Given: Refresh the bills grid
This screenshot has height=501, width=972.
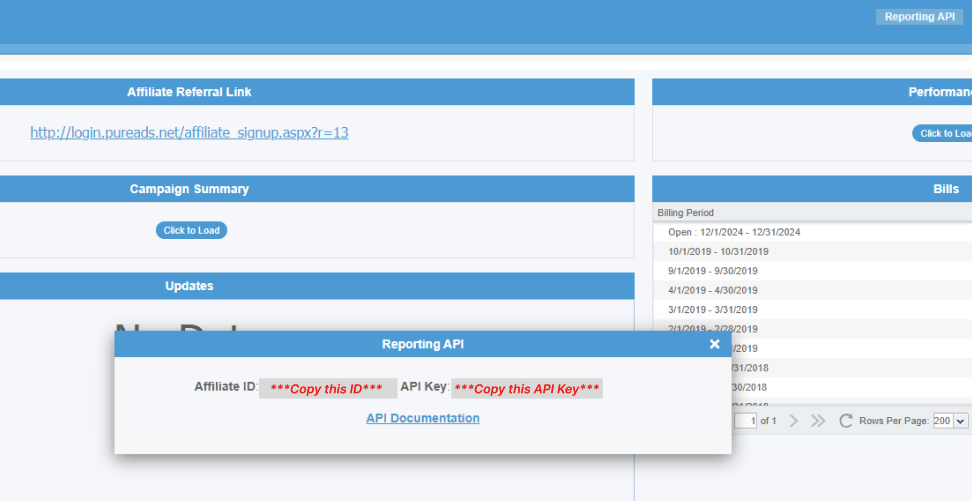Looking at the screenshot, I should point(846,421).
